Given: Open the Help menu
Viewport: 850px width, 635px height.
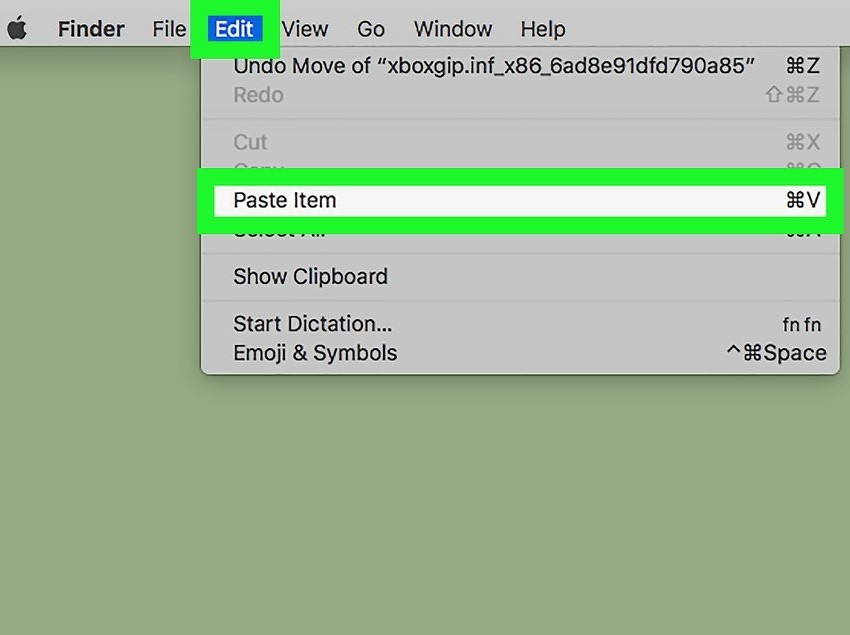Looking at the screenshot, I should point(543,29).
